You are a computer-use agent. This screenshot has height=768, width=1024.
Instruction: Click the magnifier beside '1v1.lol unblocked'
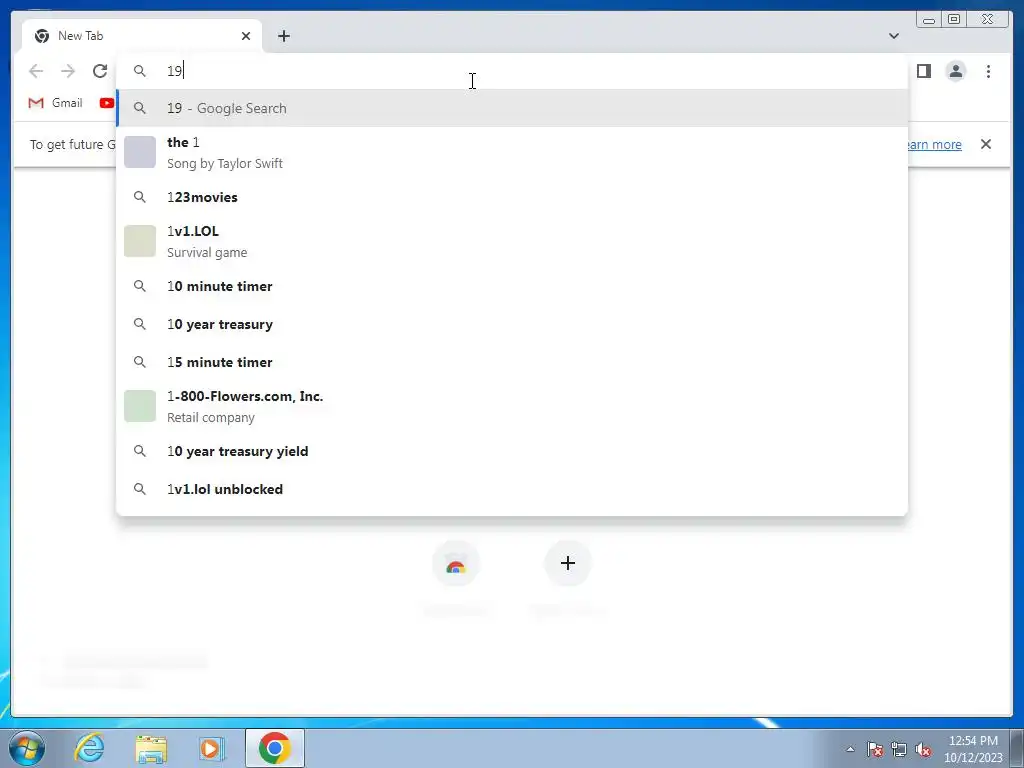click(x=140, y=488)
